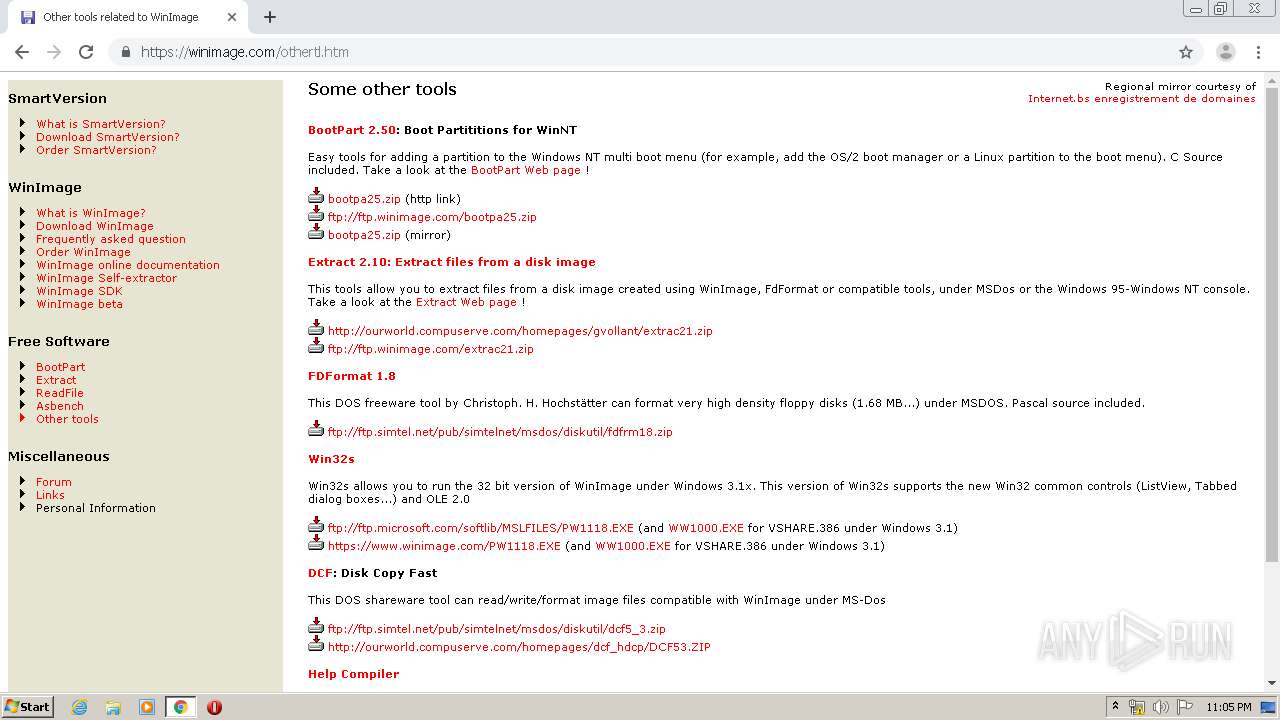Click the browser back arrow
The image size is (1280, 720).
click(x=22, y=52)
